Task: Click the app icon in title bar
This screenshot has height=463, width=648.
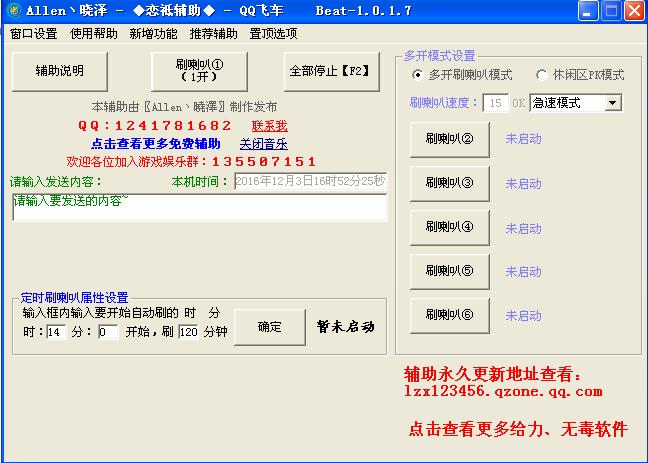Action: (x=14, y=10)
